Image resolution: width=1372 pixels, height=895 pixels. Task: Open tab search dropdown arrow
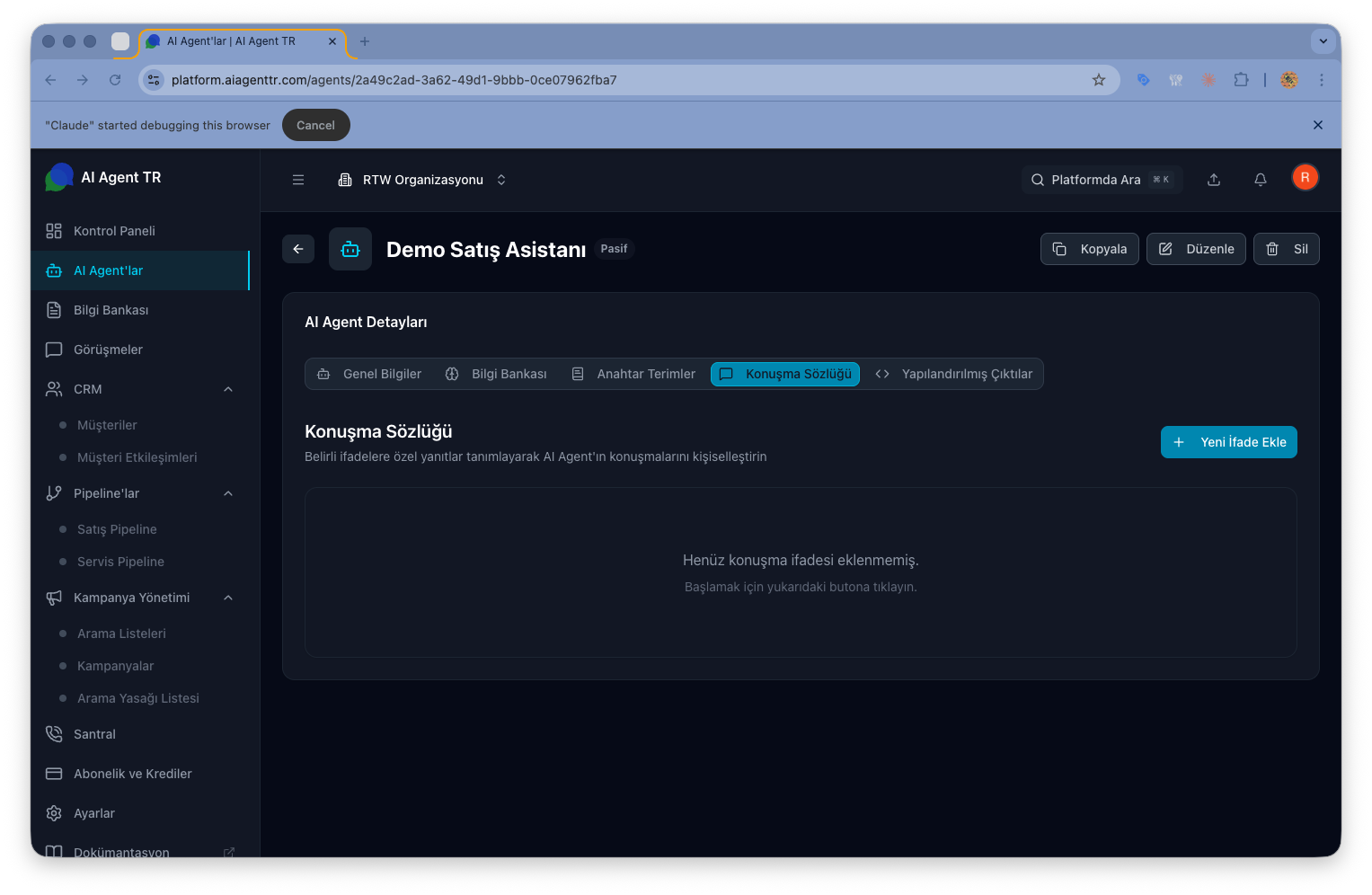[x=1323, y=41]
